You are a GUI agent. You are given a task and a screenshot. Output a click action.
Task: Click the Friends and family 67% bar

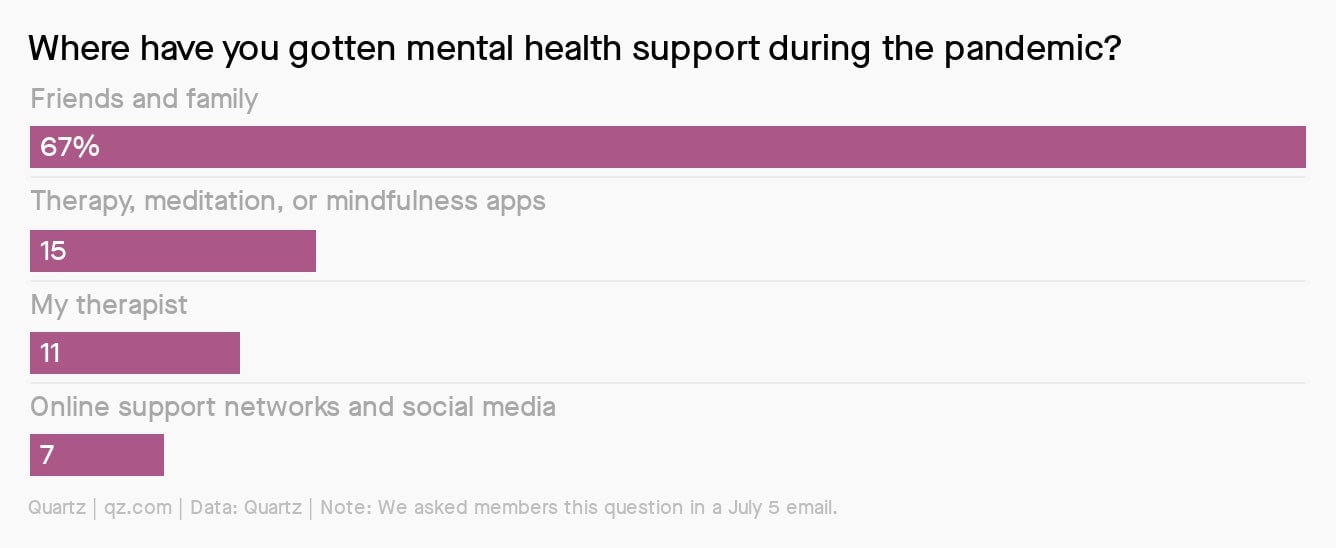click(x=668, y=147)
